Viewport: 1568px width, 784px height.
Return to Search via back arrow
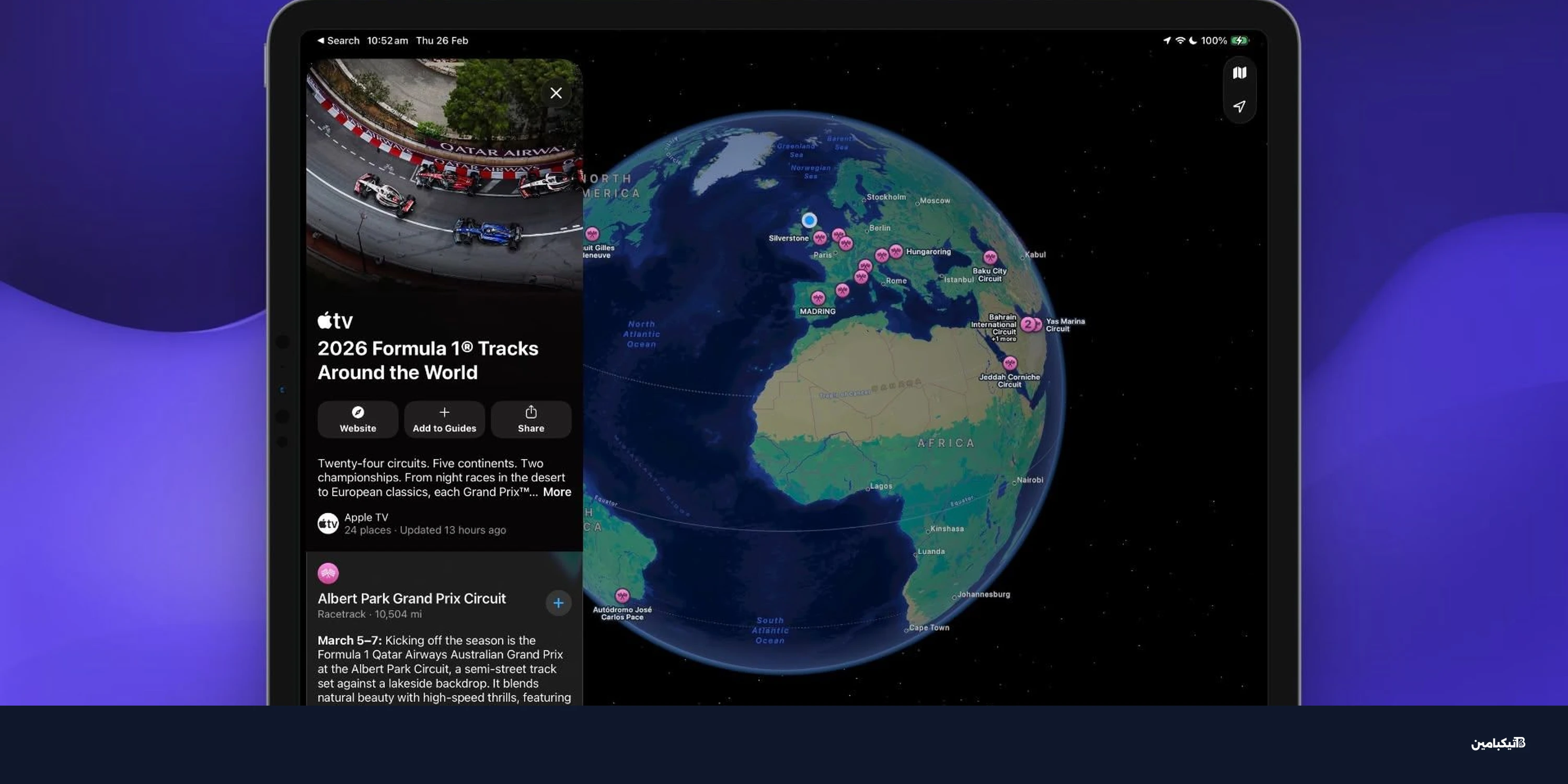pyautogui.click(x=338, y=41)
